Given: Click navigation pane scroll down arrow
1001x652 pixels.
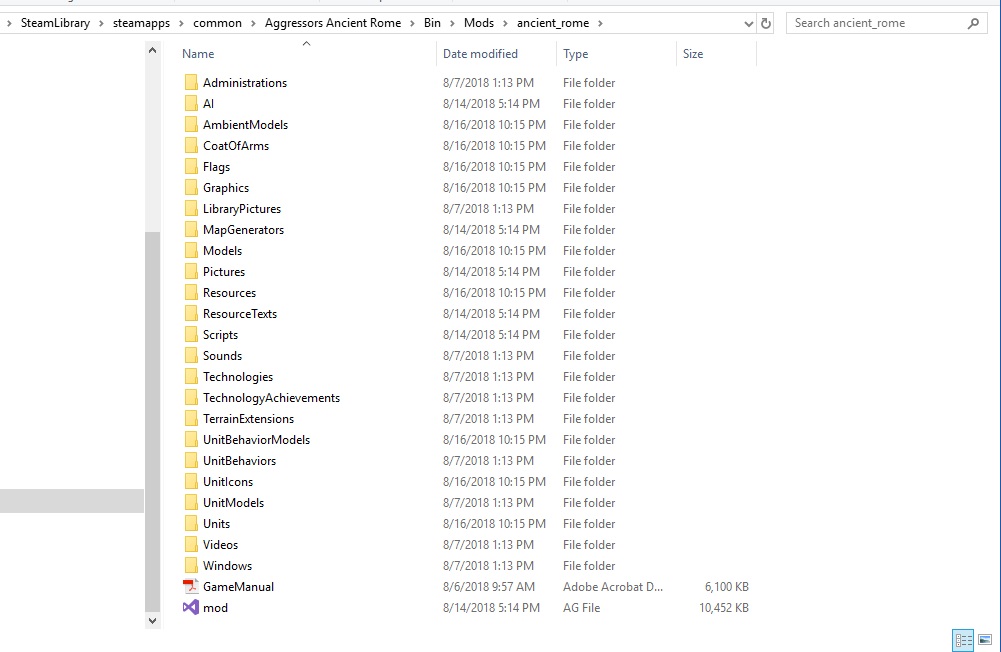Looking at the screenshot, I should pos(153,620).
